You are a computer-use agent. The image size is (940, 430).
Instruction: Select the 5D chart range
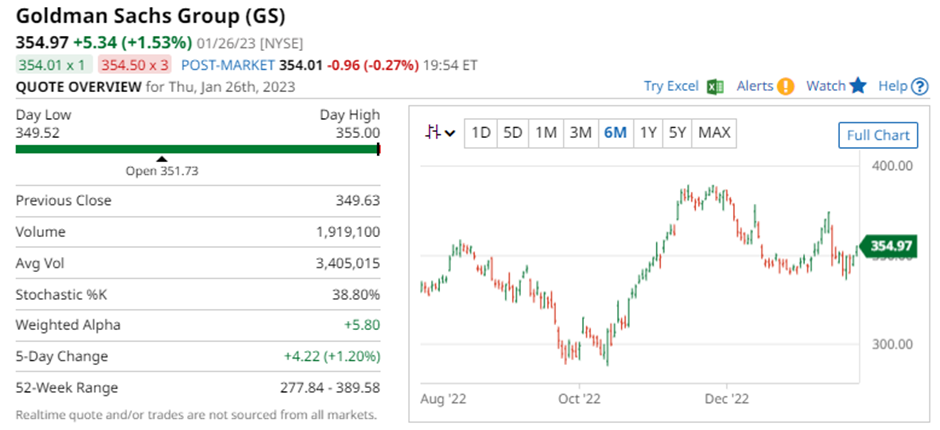pyautogui.click(x=513, y=132)
